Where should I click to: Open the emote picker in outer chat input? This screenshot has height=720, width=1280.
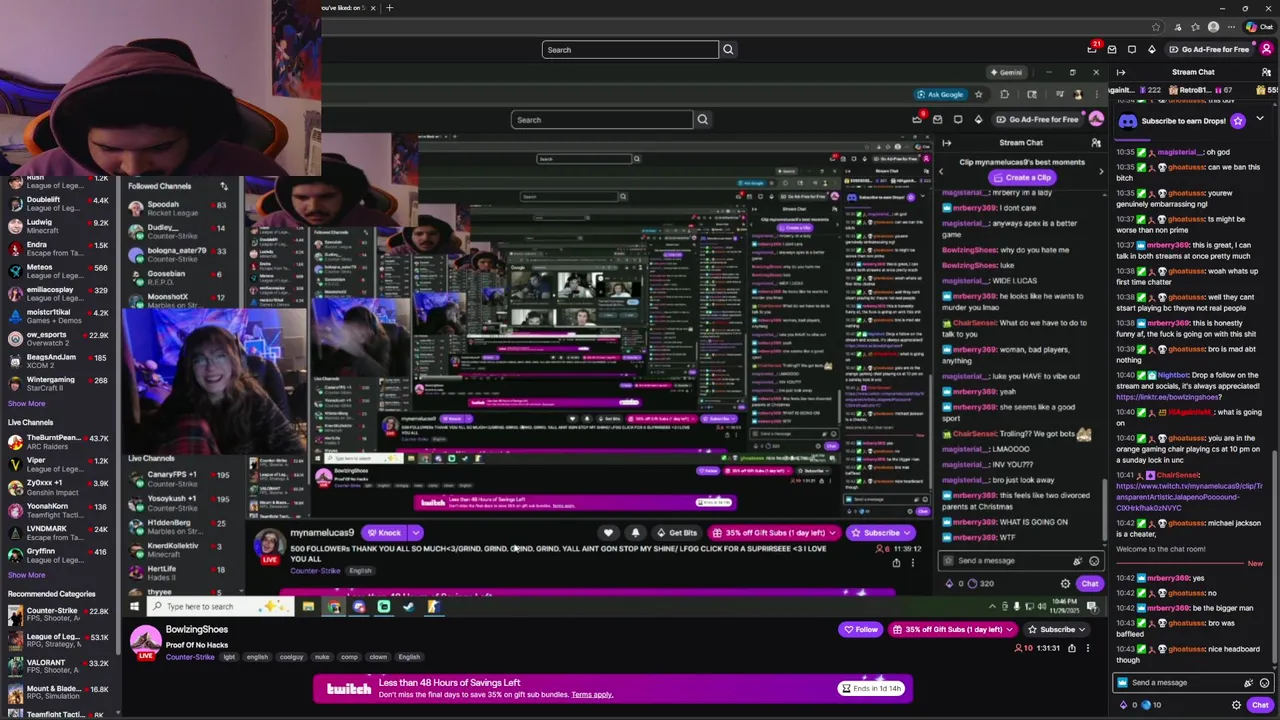[1264, 683]
